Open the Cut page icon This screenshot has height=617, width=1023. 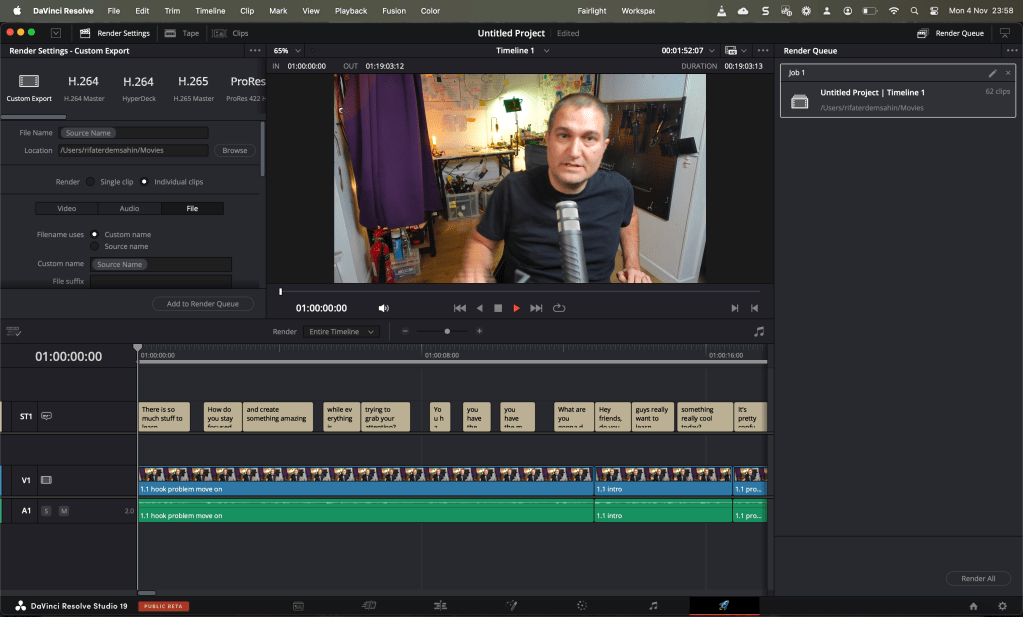(x=369, y=606)
